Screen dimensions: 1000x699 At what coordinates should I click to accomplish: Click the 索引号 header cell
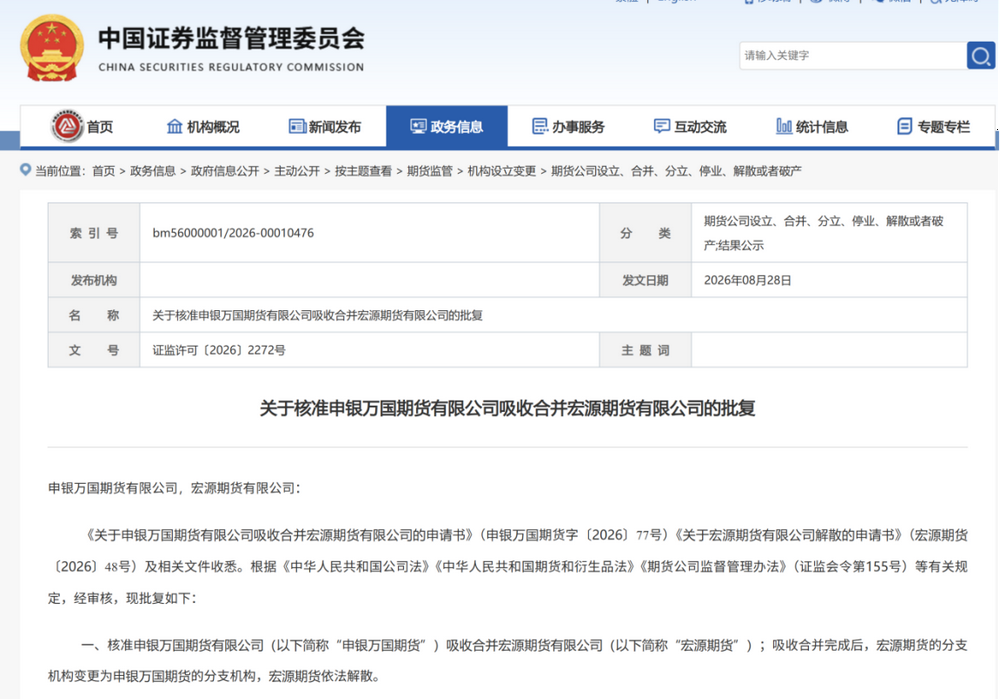tap(94, 233)
